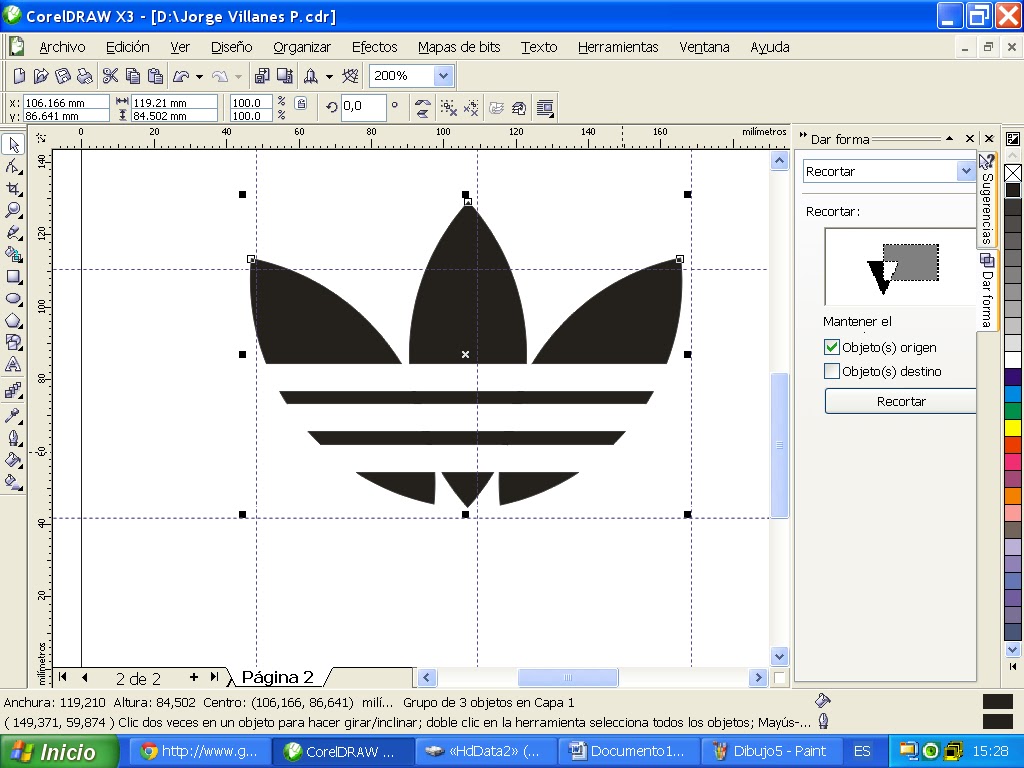
Task: Enable the Objeto(s) destino checkbox
Action: tap(831, 372)
